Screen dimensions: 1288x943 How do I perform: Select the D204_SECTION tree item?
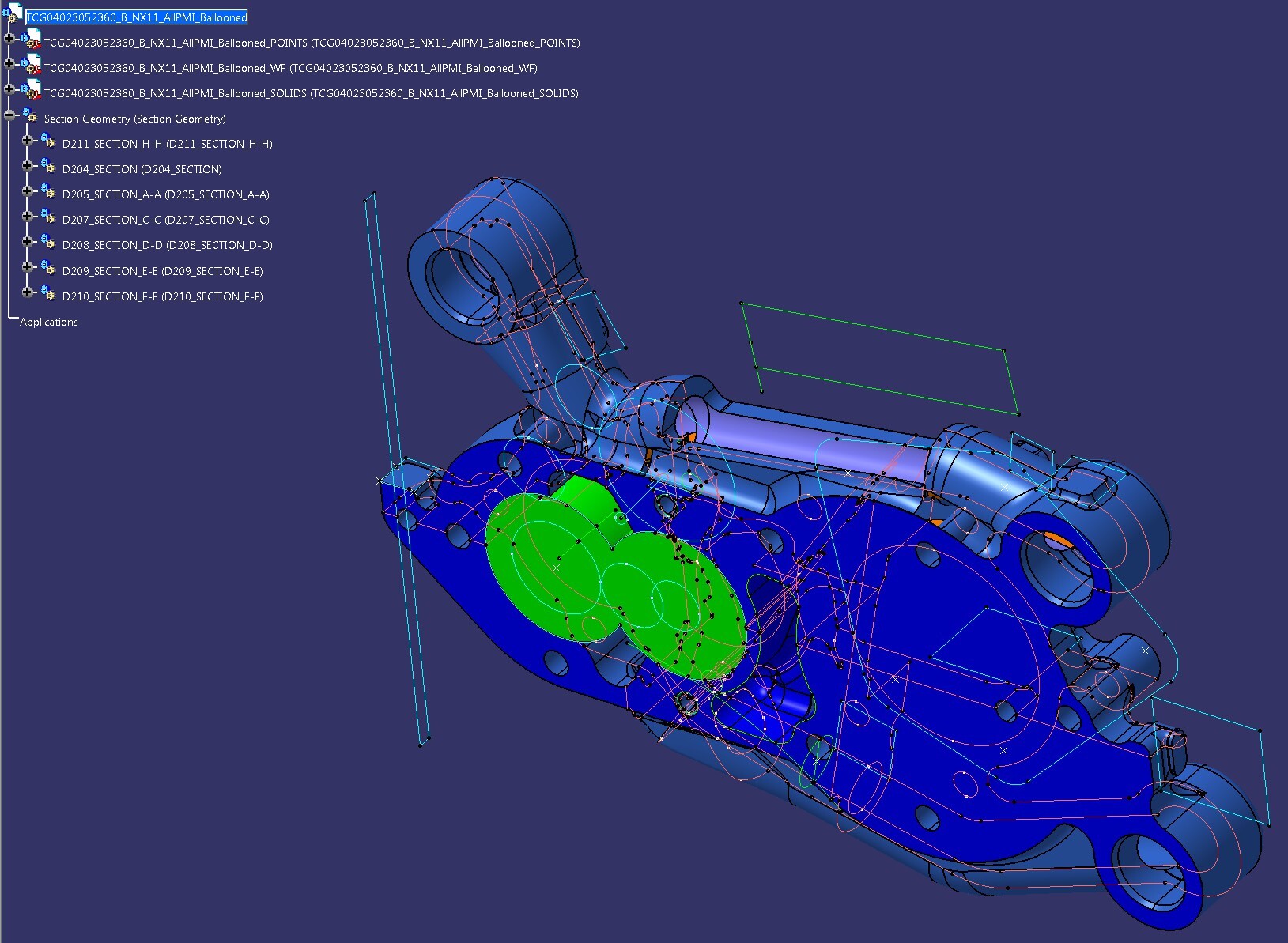[142, 168]
